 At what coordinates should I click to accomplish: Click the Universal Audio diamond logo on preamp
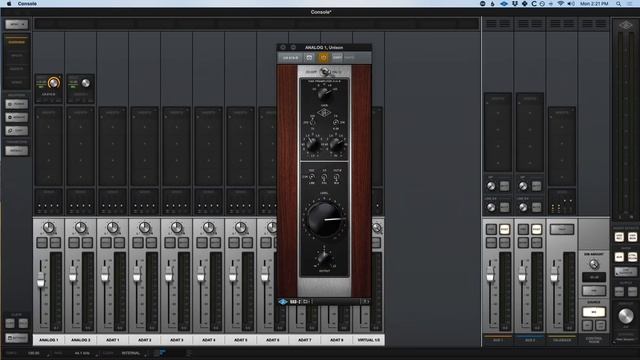coord(324,113)
